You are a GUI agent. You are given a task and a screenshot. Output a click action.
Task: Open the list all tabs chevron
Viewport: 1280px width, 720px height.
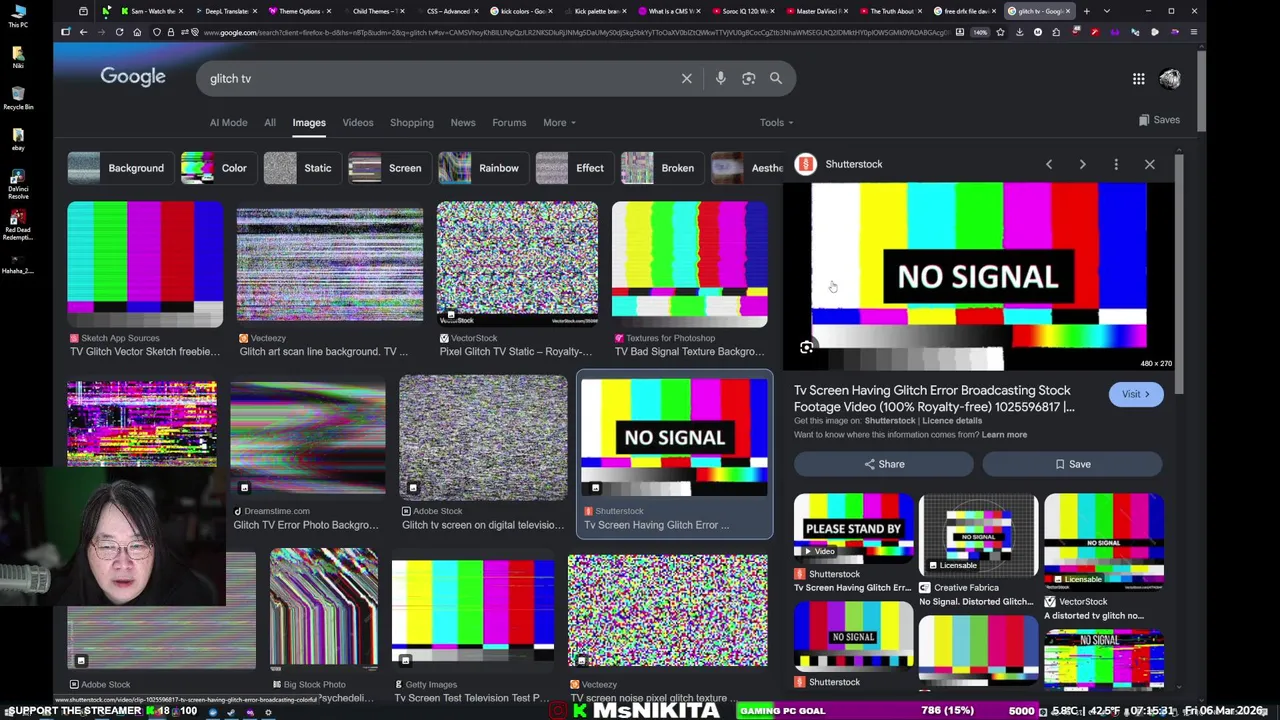(x=1106, y=11)
